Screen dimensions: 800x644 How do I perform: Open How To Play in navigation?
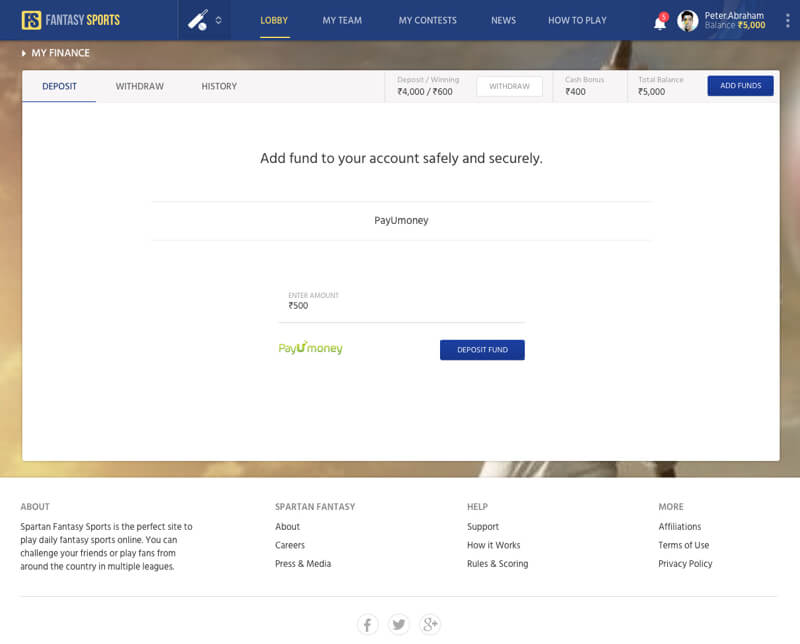577,20
